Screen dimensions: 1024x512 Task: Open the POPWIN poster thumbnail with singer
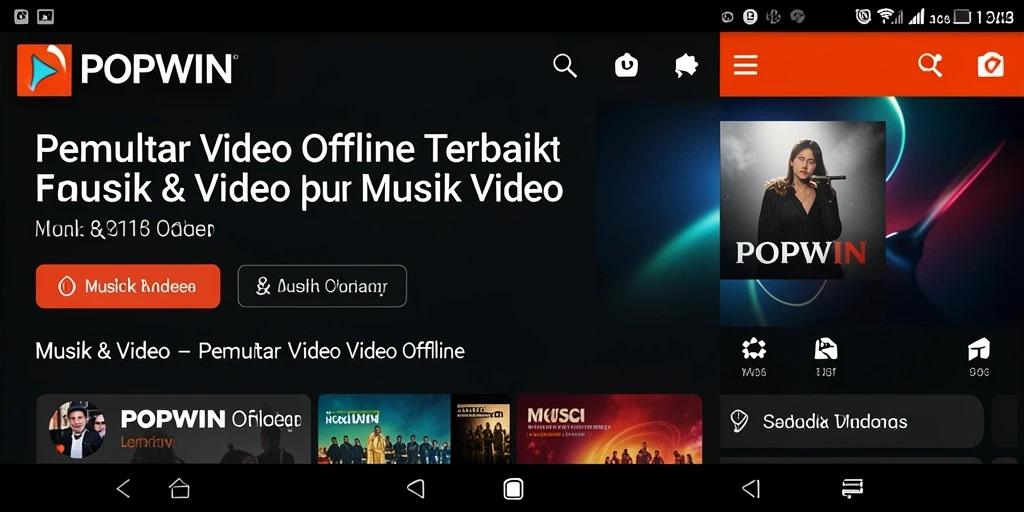803,200
